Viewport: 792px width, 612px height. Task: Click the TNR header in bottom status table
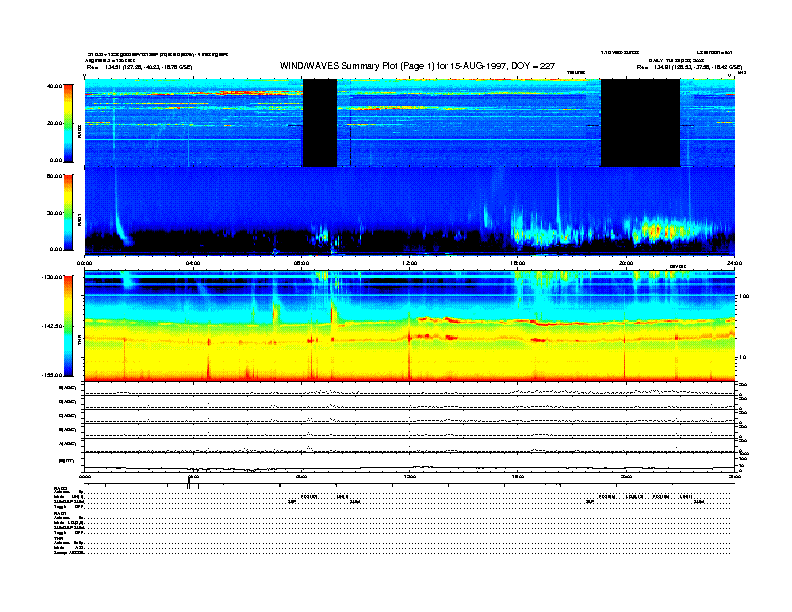click(x=58, y=538)
